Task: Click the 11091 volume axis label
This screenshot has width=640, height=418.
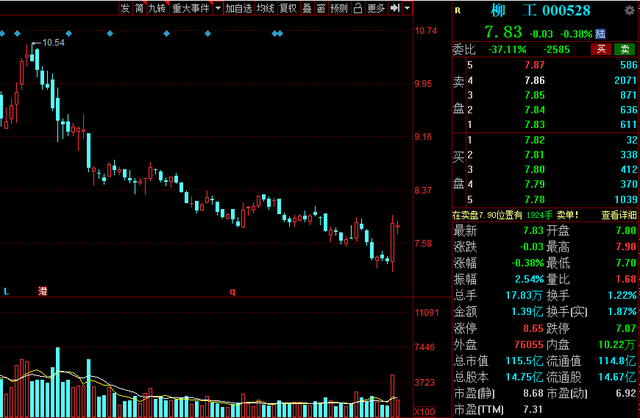Action: (427, 313)
